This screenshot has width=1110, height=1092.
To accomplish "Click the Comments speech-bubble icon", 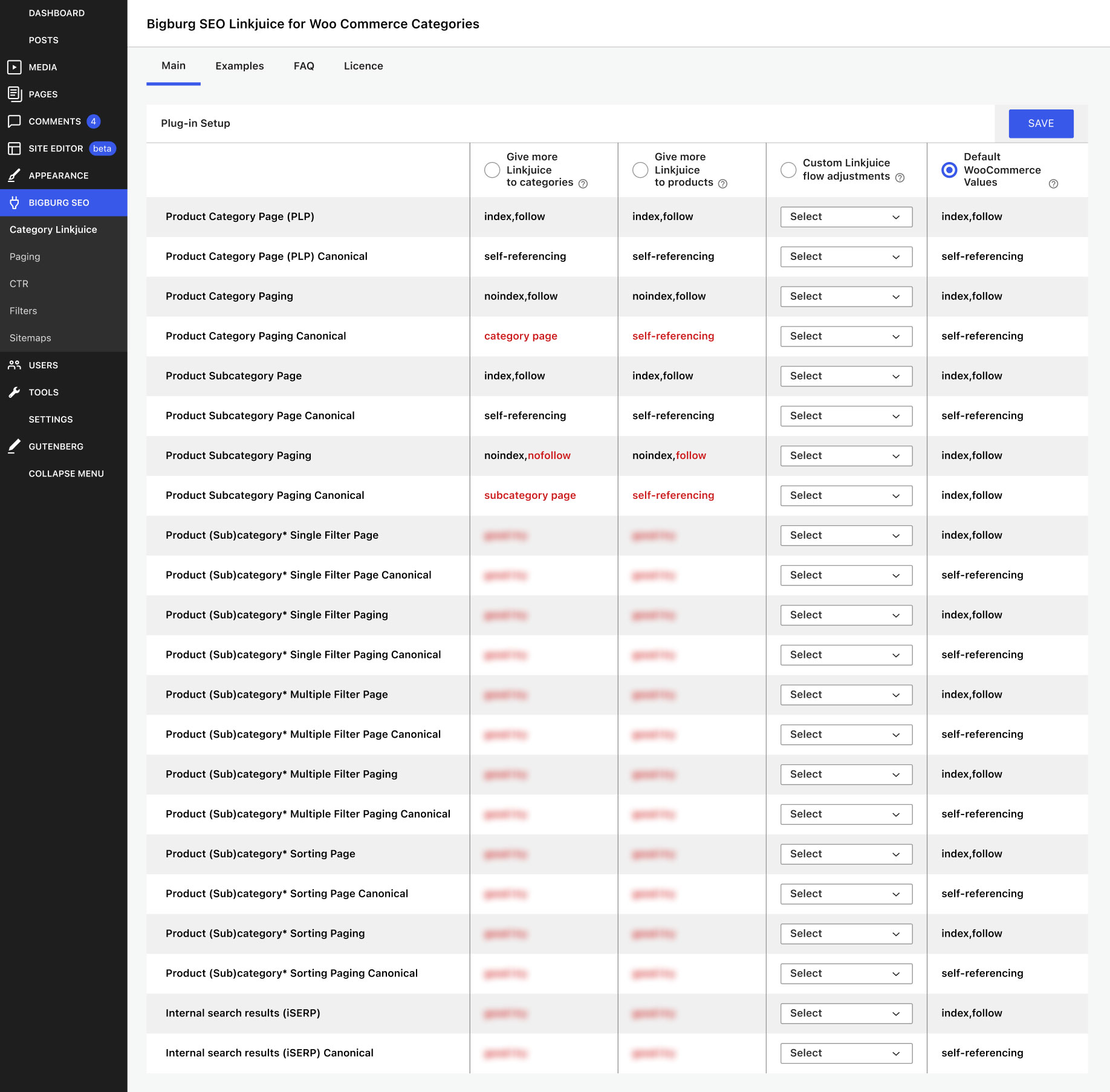I will pos(15,122).
